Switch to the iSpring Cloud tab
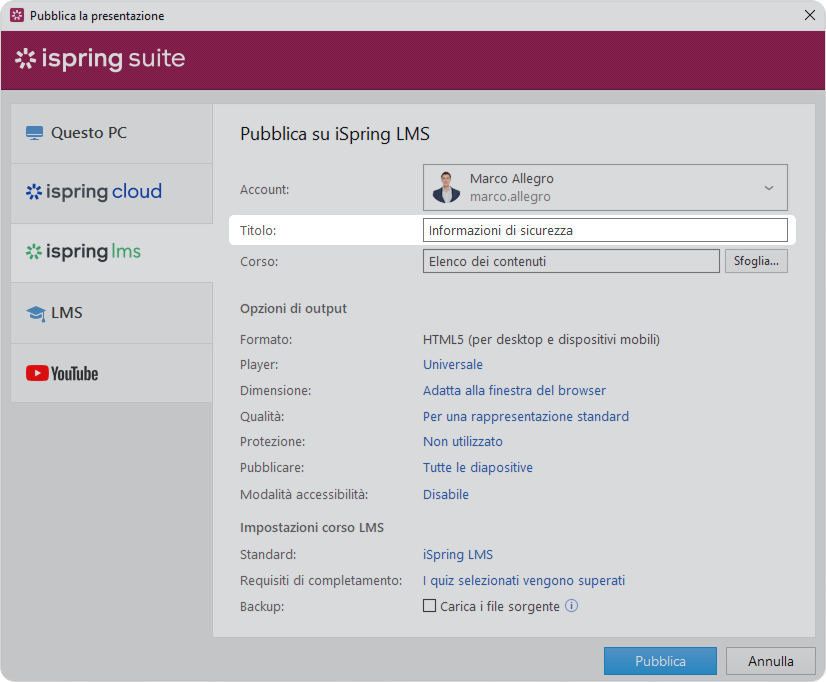826x682 pixels. coord(111,192)
